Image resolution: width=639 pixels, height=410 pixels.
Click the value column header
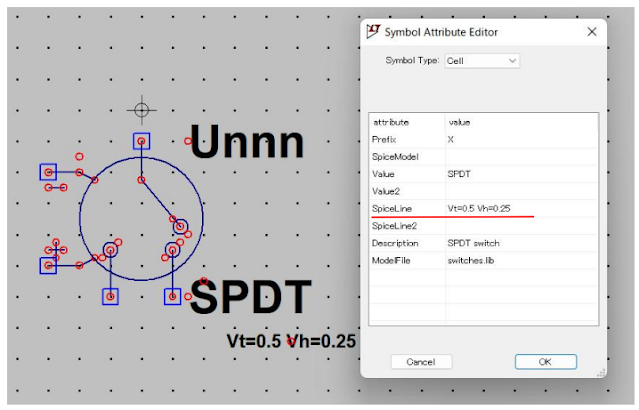pos(459,122)
